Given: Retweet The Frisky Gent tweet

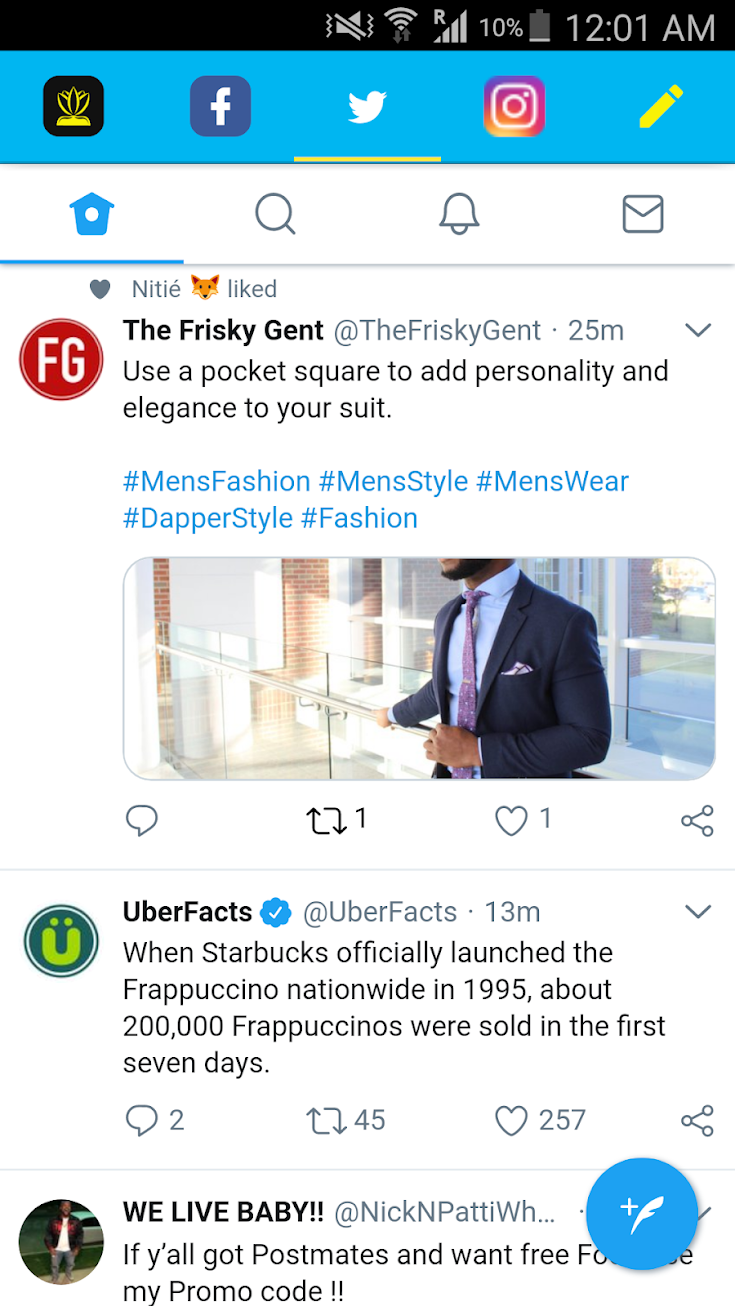Looking at the screenshot, I should click(x=326, y=821).
